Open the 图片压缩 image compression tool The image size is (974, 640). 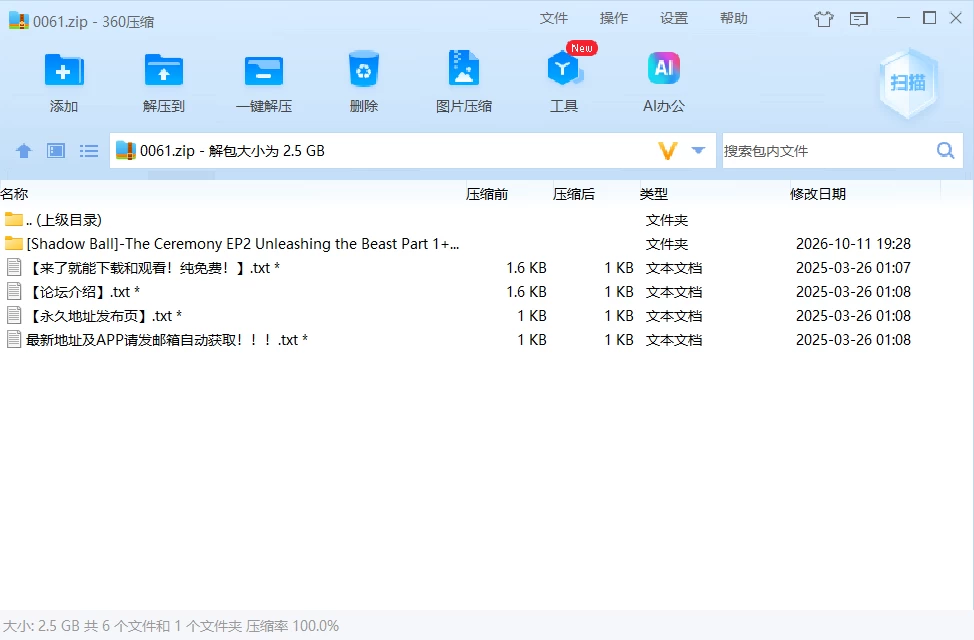(x=463, y=68)
